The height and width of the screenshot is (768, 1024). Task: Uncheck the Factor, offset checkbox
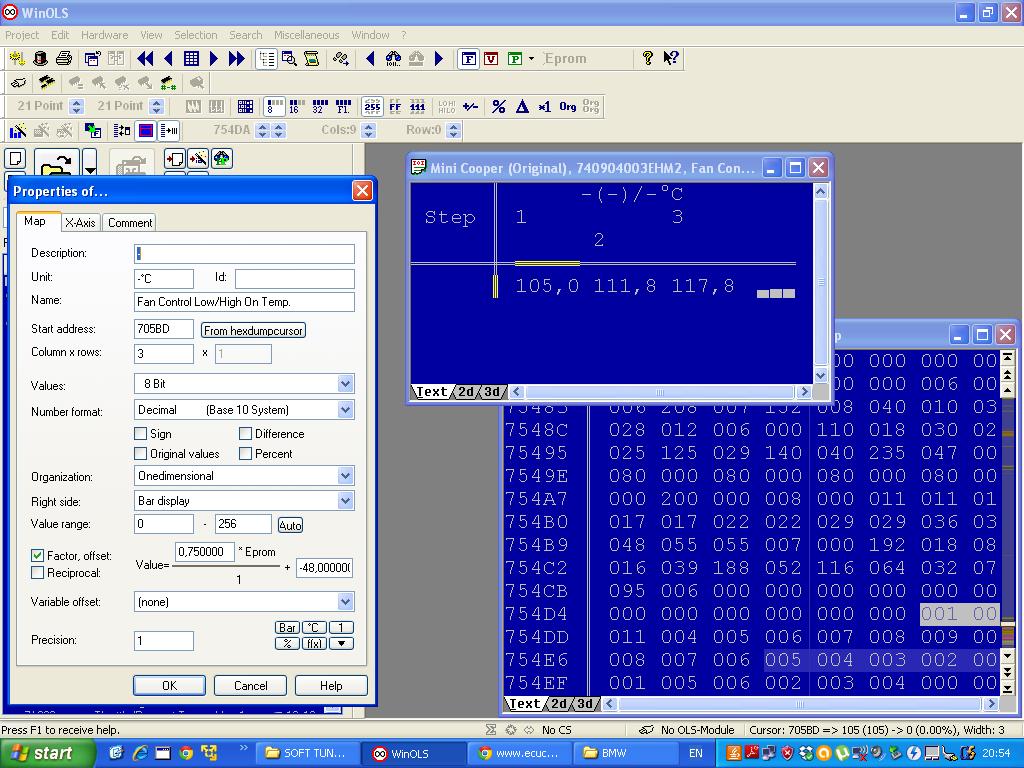[37, 555]
